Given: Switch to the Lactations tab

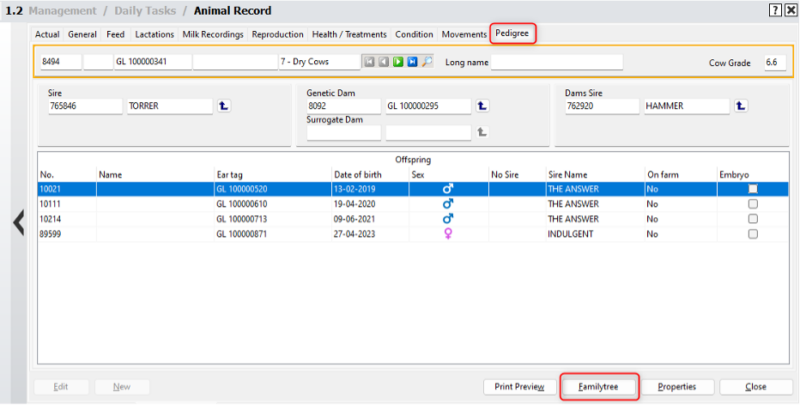Looking at the screenshot, I should 154,34.
